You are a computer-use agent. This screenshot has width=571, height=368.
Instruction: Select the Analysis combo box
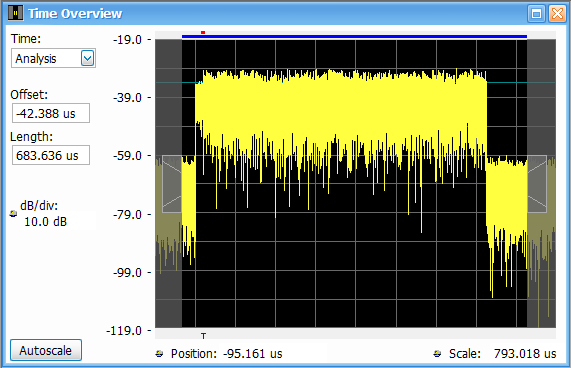53,58
